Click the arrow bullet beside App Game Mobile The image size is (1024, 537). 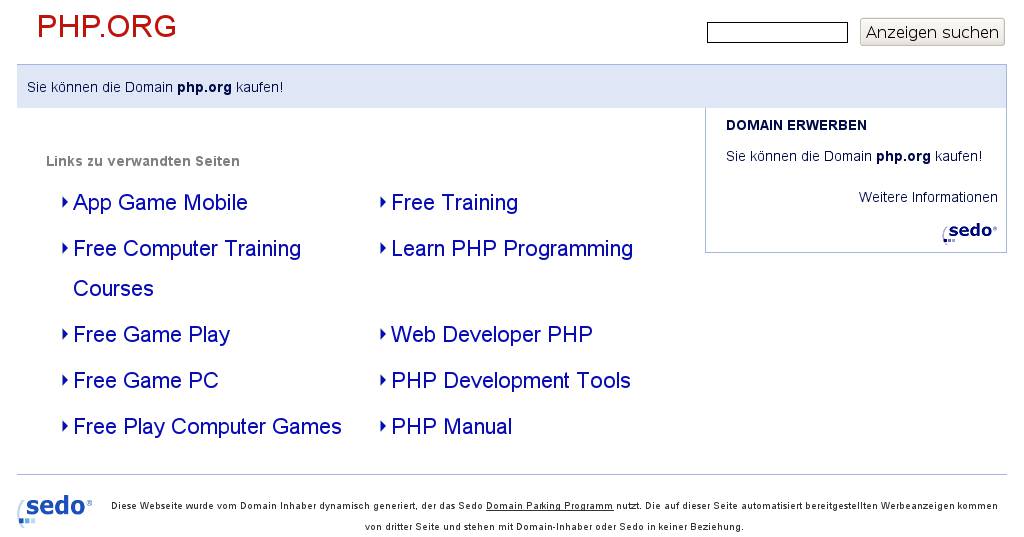coord(65,203)
